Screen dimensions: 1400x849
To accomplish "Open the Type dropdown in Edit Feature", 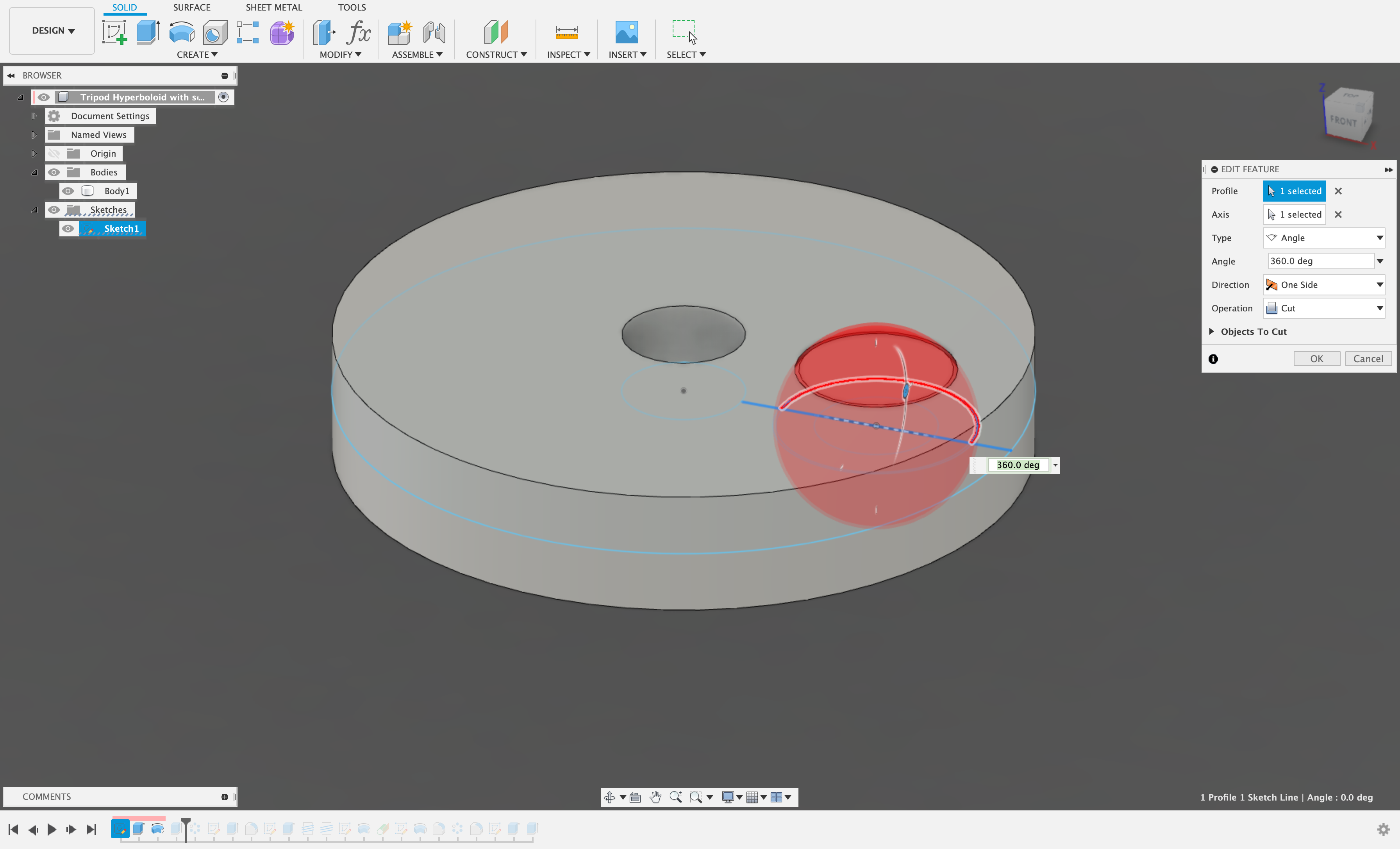I will pyautogui.click(x=1325, y=238).
